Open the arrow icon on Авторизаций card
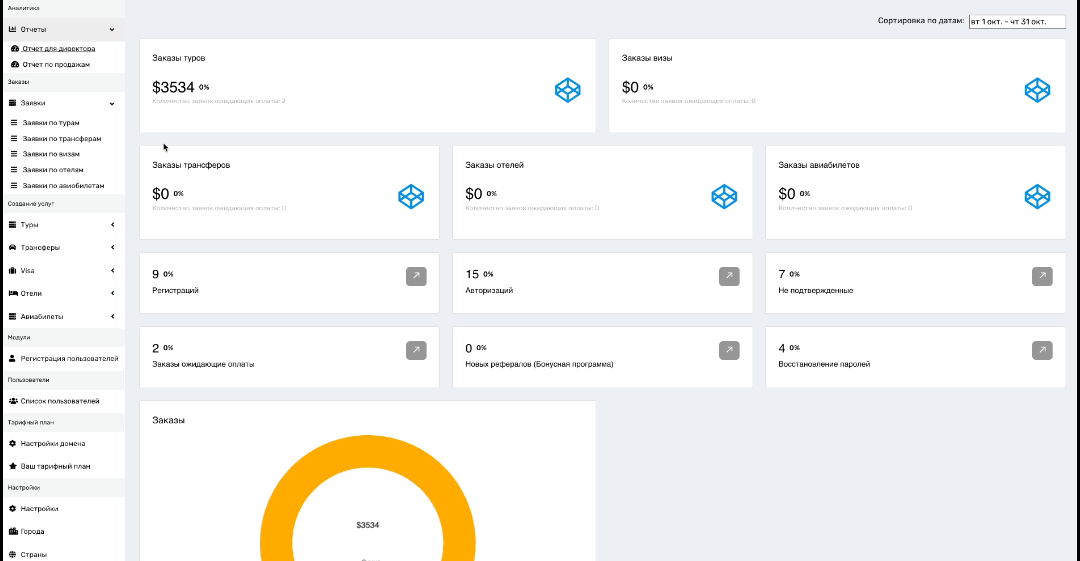This screenshot has width=1080, height=561. click(x=729, y=276)
